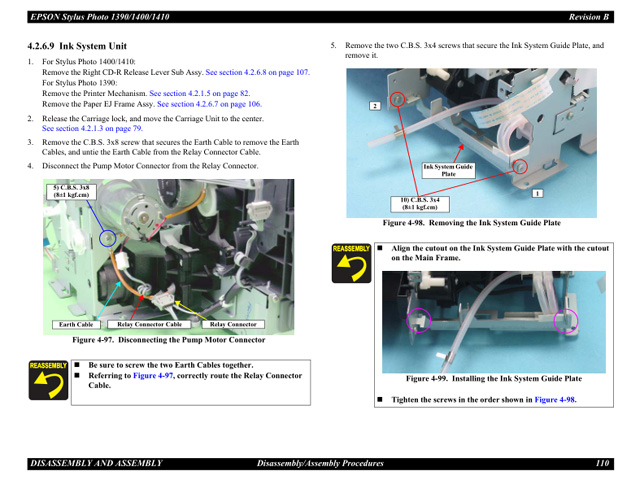Follow the section 4.2.1.5 page 82 link
The image size is (640, 480).
point(199,93)
